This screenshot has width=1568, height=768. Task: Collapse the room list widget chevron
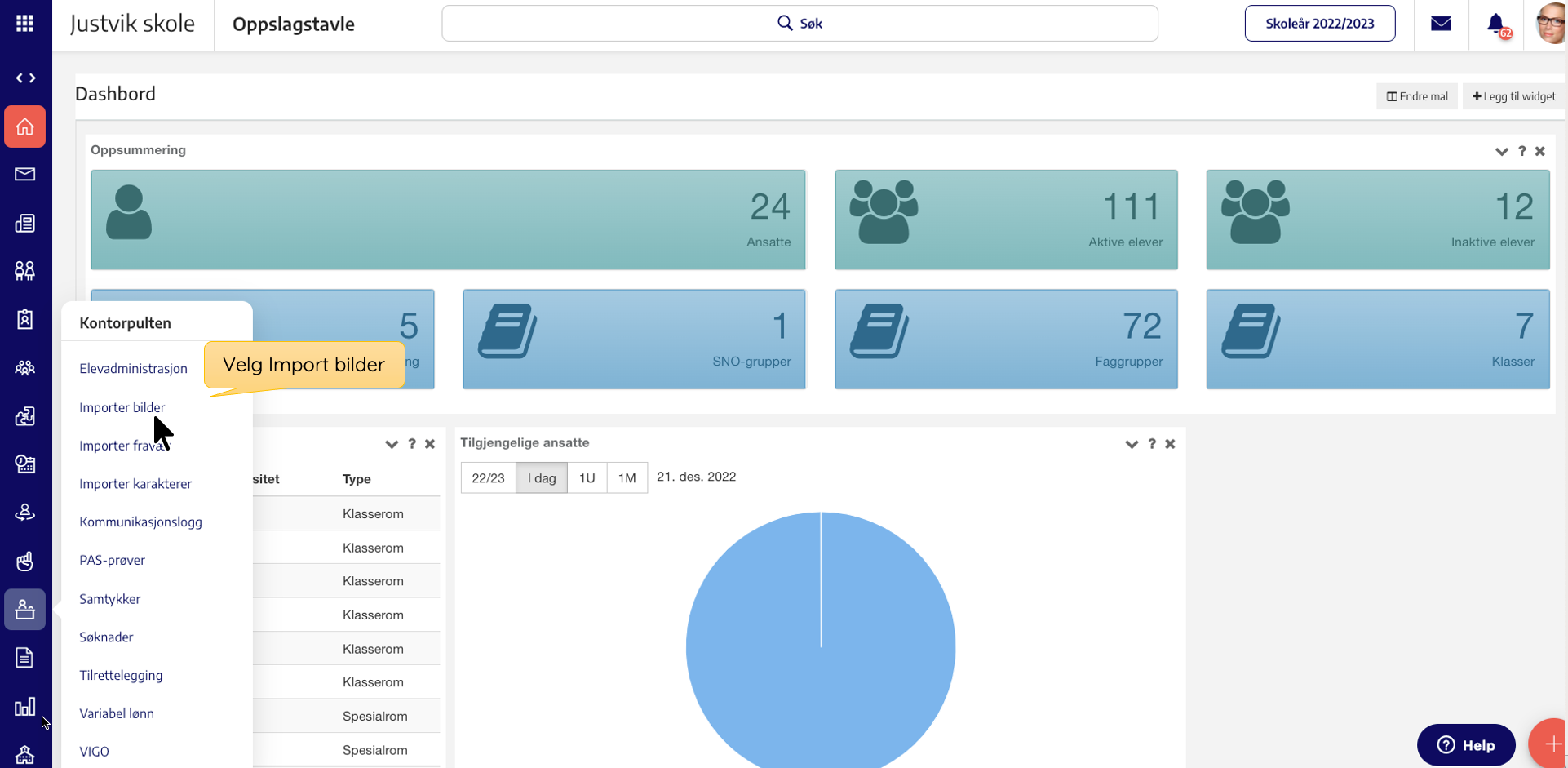[x=392, y=444]
